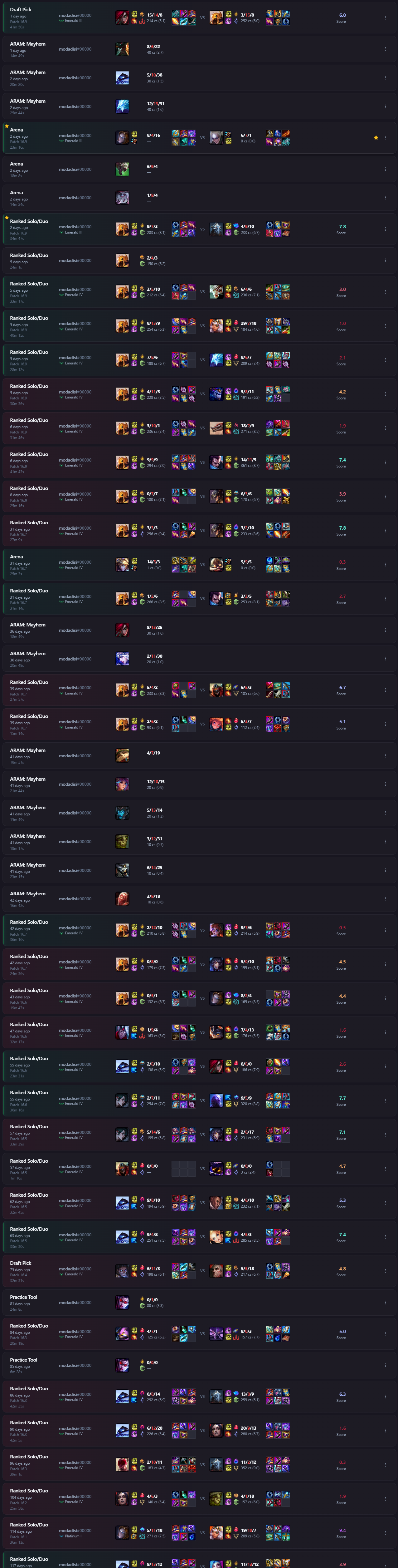
Task: Click the champion portrait in the Arena 14m 24s match
Action: click(122, 197)
